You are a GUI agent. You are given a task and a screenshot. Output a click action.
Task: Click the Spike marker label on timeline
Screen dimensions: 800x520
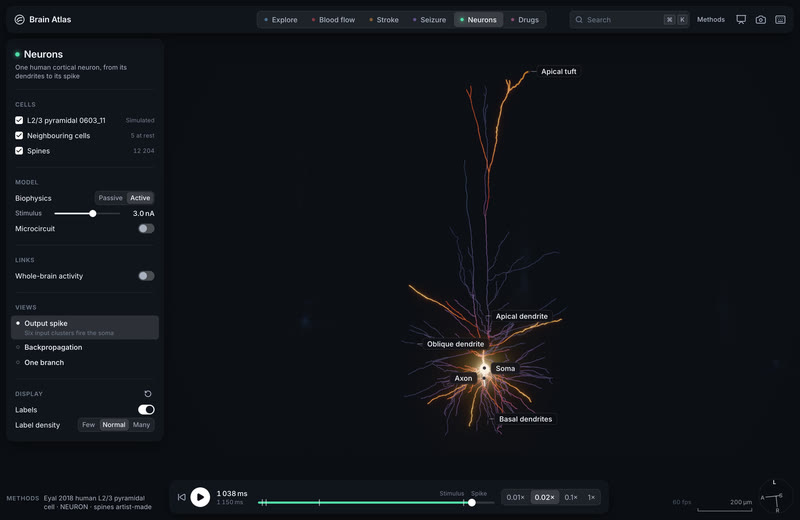tap(479, 493)
